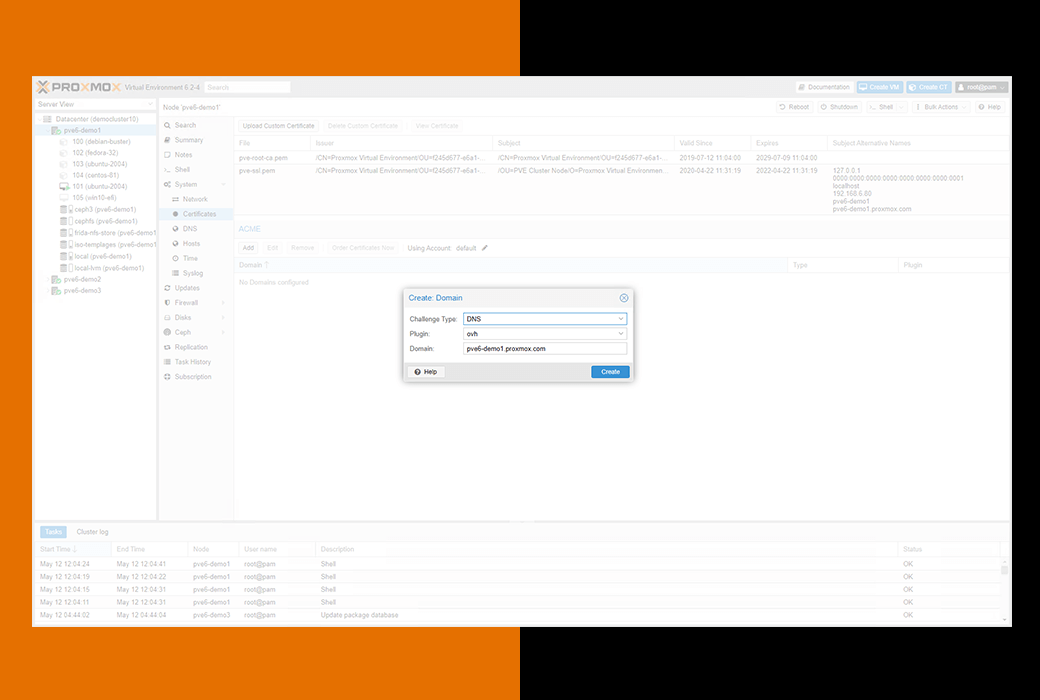
Task: Select the pve6-demo3 node
Action: pyautogui.click(x=82, y=291)
